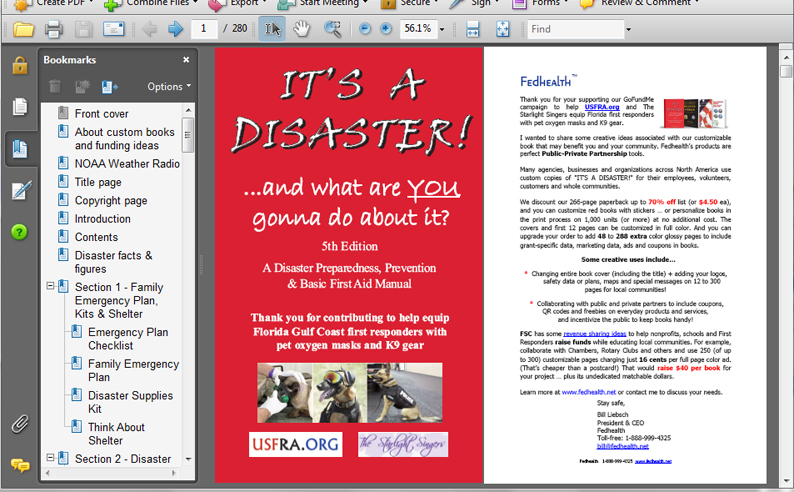Viewport: 794px width, 492px height.
Task: Click into the Find search box
Action: pos(576,29)
